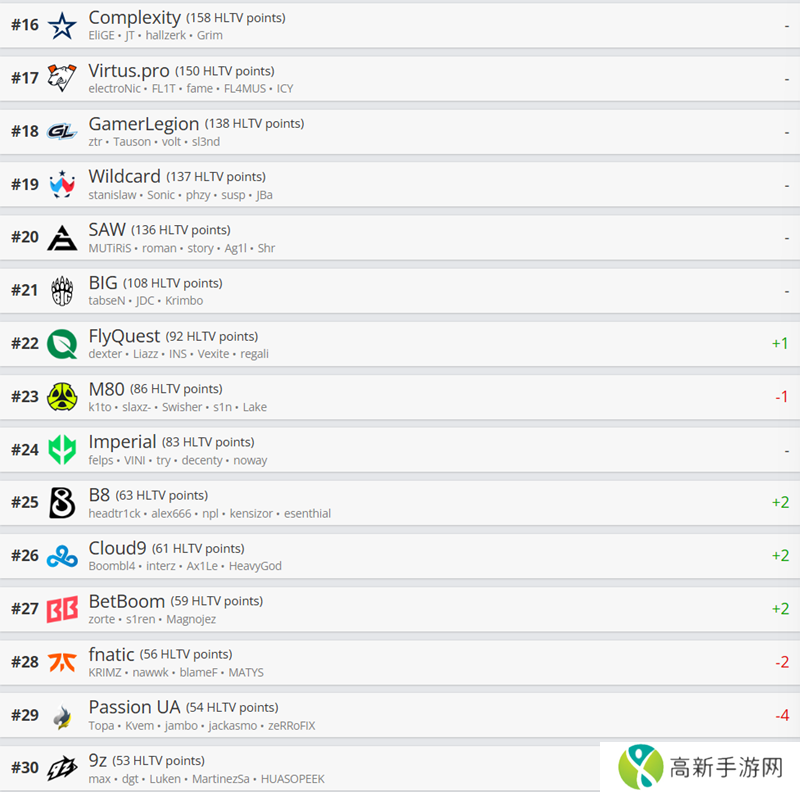Click the +2 change indicator for Cloud9
The image size is (800, 792).
[x=780, y=556]
